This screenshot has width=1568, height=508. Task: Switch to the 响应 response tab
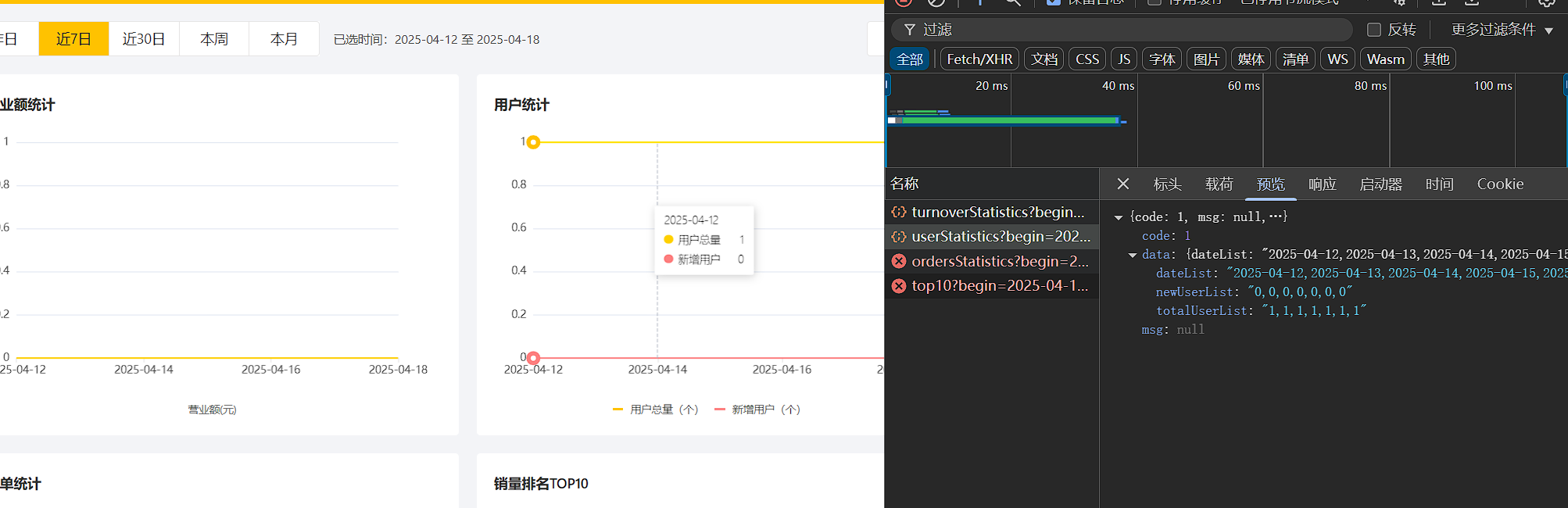(1322, 184)
